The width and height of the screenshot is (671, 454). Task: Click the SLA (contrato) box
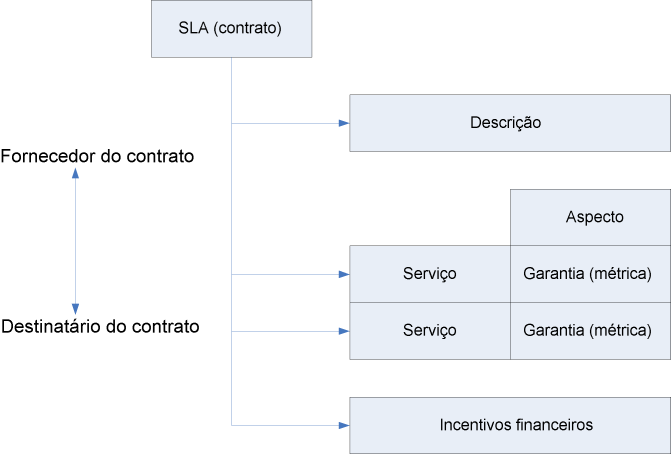[231, 28]
